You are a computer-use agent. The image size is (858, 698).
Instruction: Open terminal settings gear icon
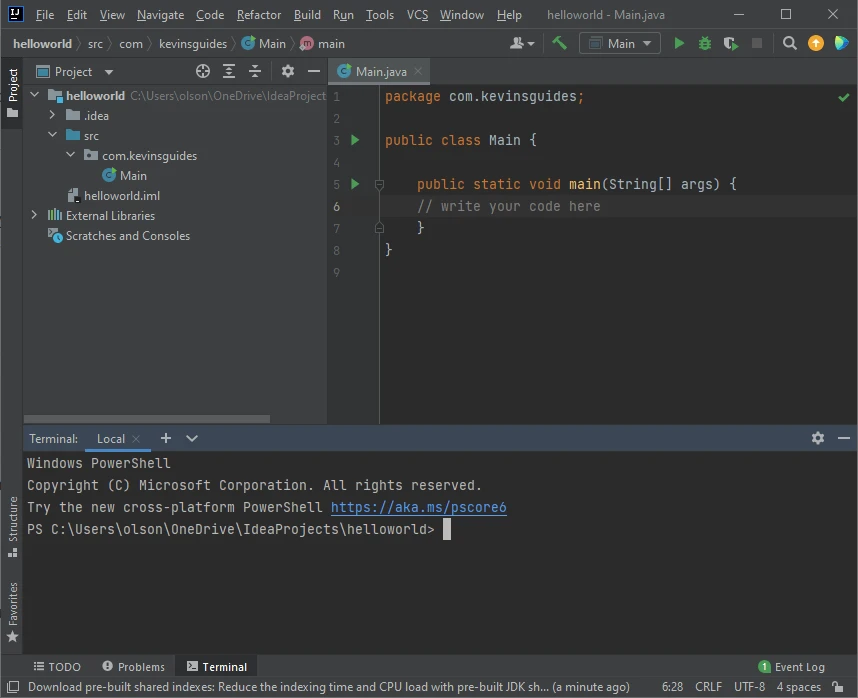point(818,438)
